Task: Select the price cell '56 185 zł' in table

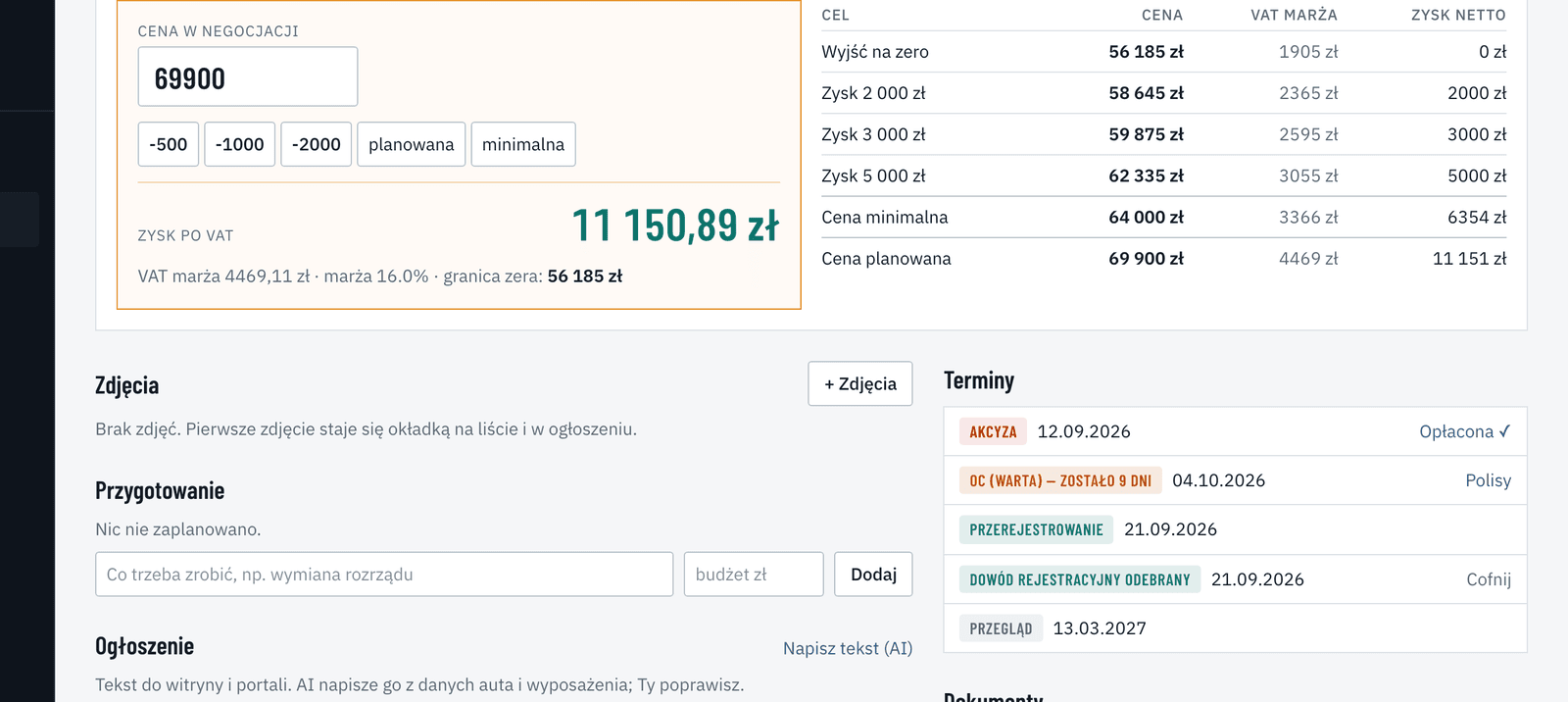Action: [x=1146, y=52]
